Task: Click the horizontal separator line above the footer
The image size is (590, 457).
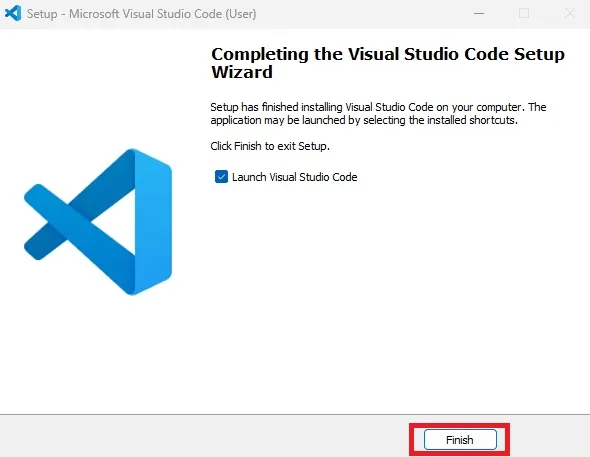Action: coord(295,414)
